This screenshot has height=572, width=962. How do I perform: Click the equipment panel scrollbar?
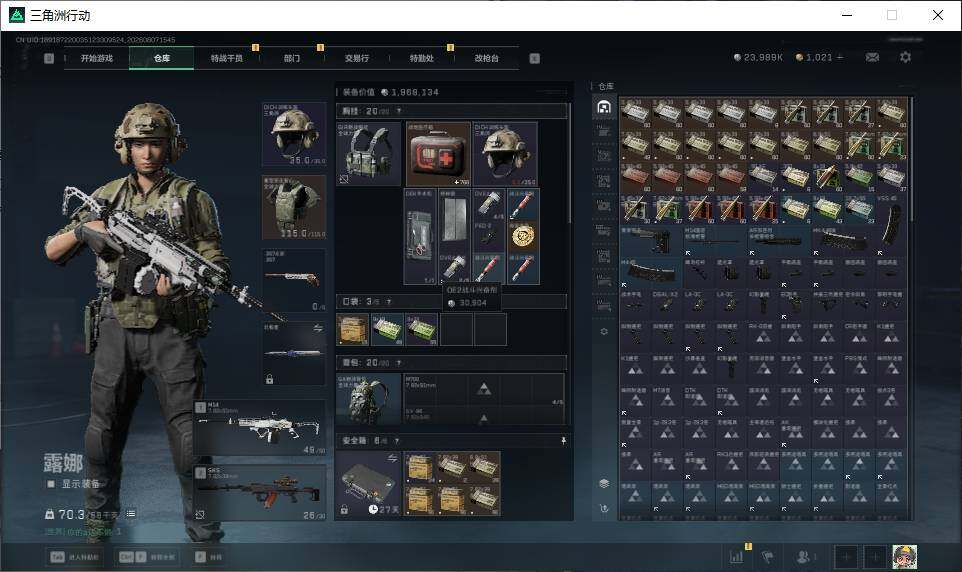tap(569, 163)
